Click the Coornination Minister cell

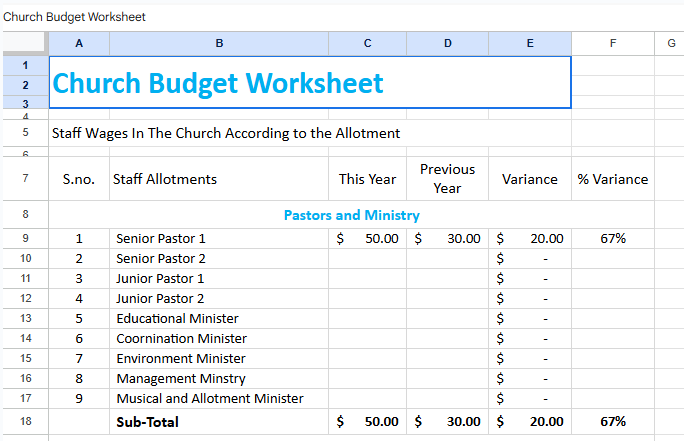pos(219,338)
